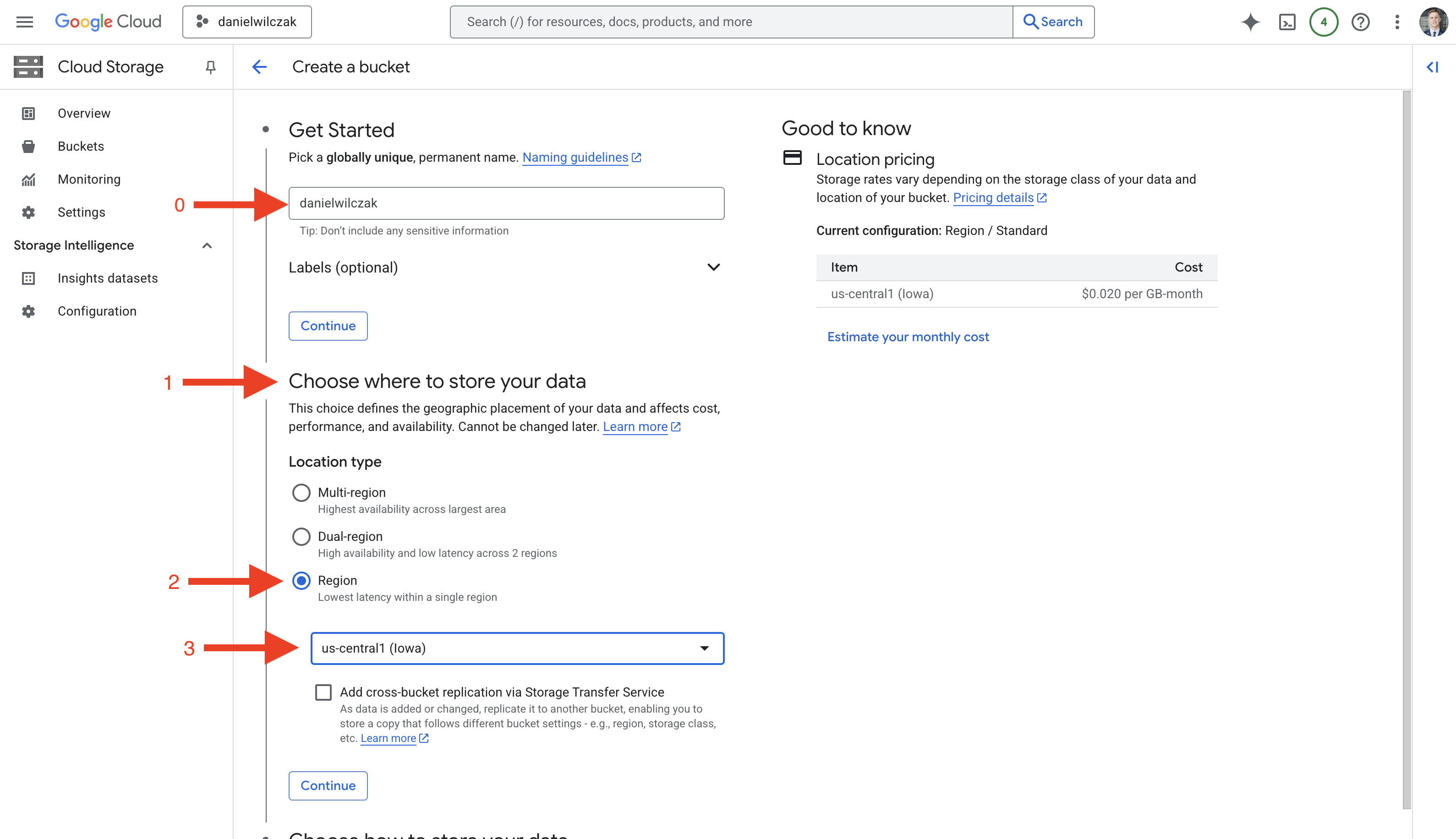Open the Naming guidelines link
Viewport: 1456px width, 839px height.
[x=575, y=158]
